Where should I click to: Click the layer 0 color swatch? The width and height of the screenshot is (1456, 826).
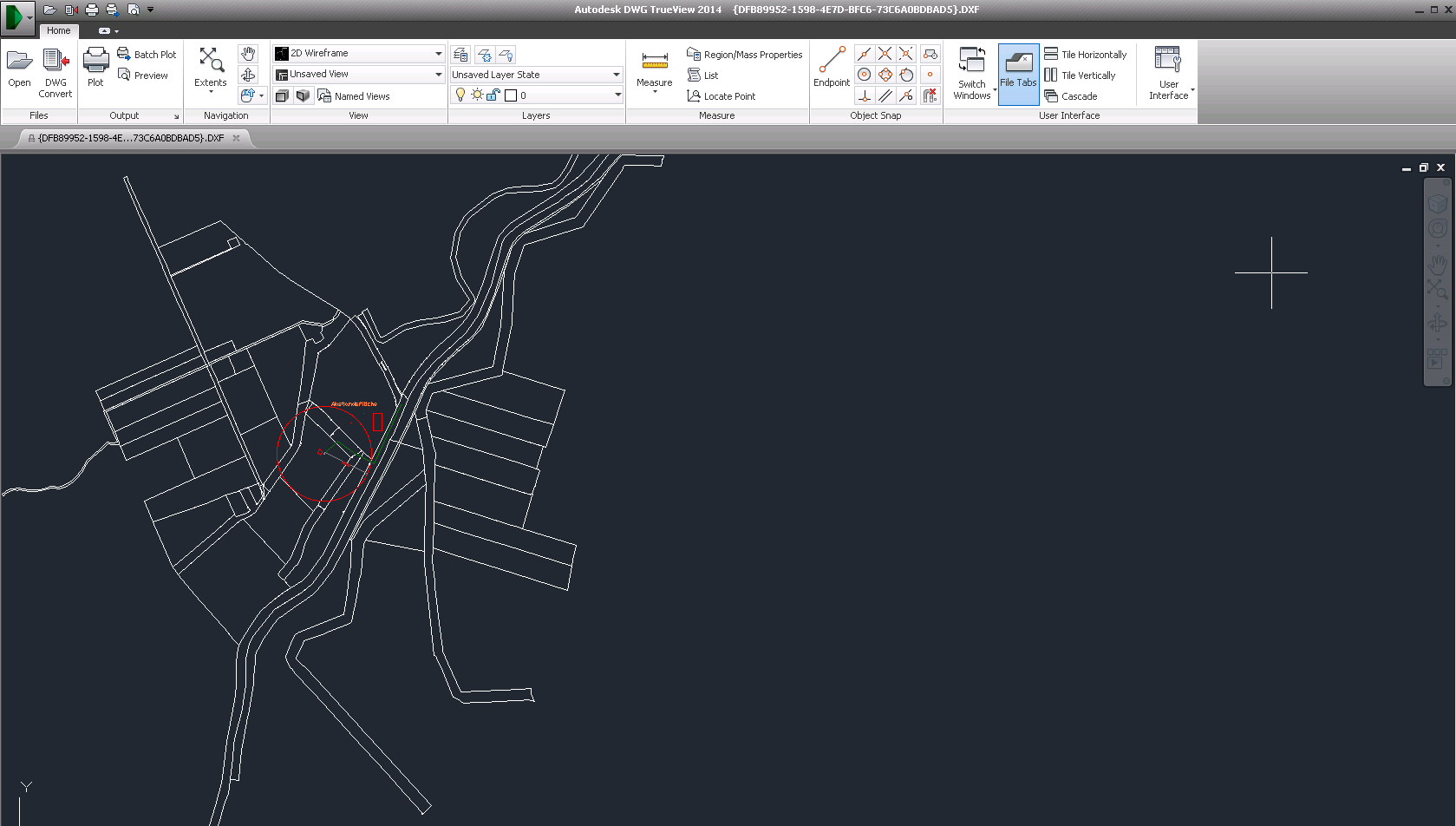coord(511,95)
